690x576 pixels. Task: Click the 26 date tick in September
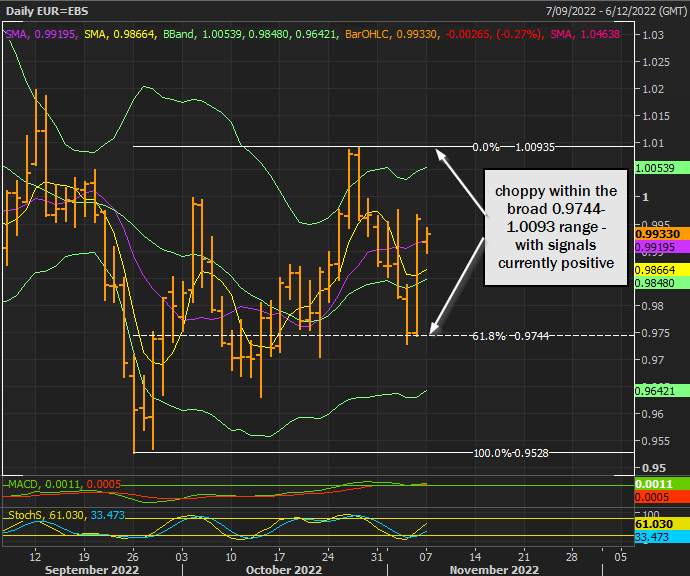point(132,557)
